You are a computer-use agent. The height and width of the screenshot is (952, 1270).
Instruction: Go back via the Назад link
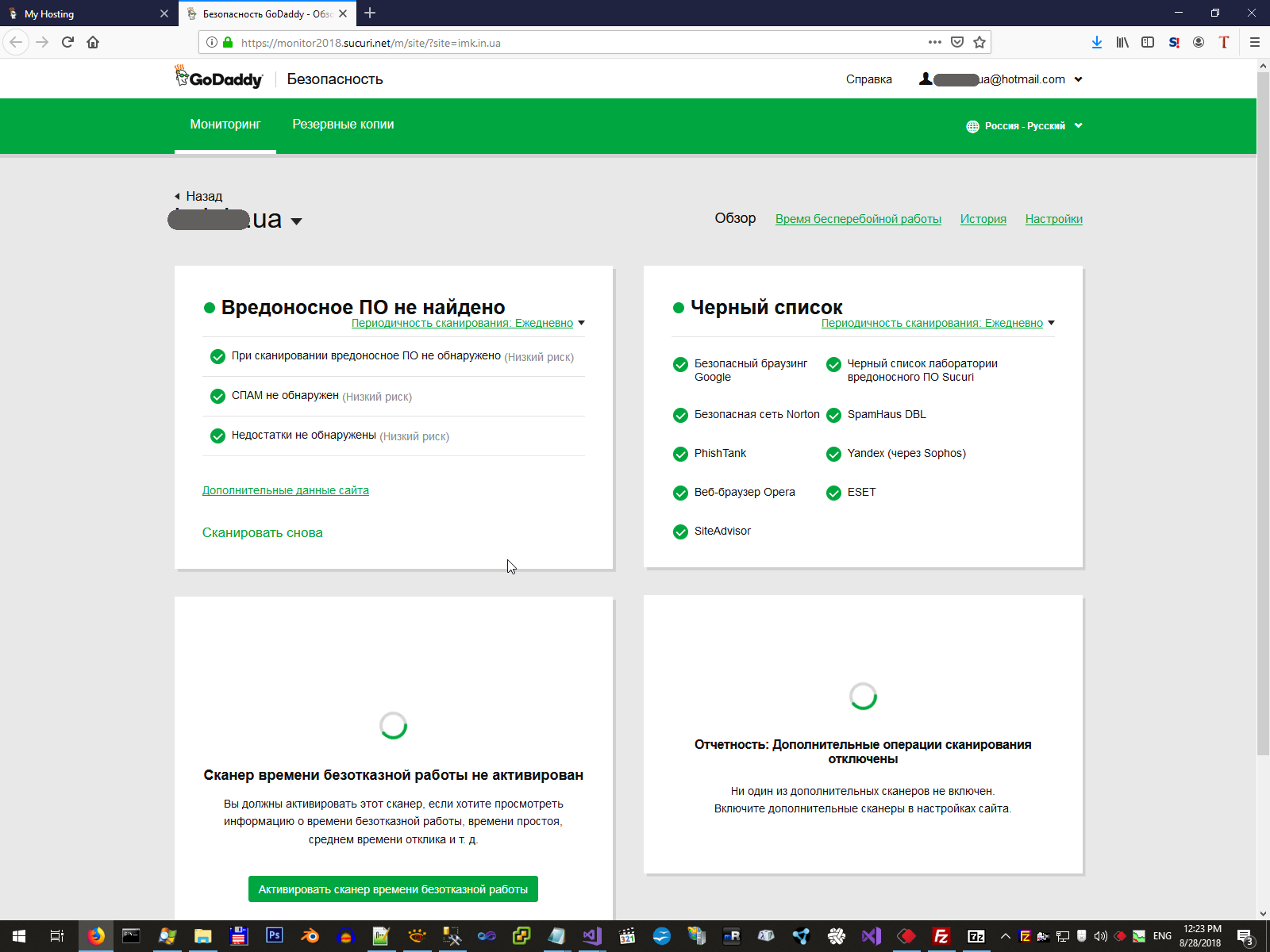pyautogui.click(x=198, y=196)
